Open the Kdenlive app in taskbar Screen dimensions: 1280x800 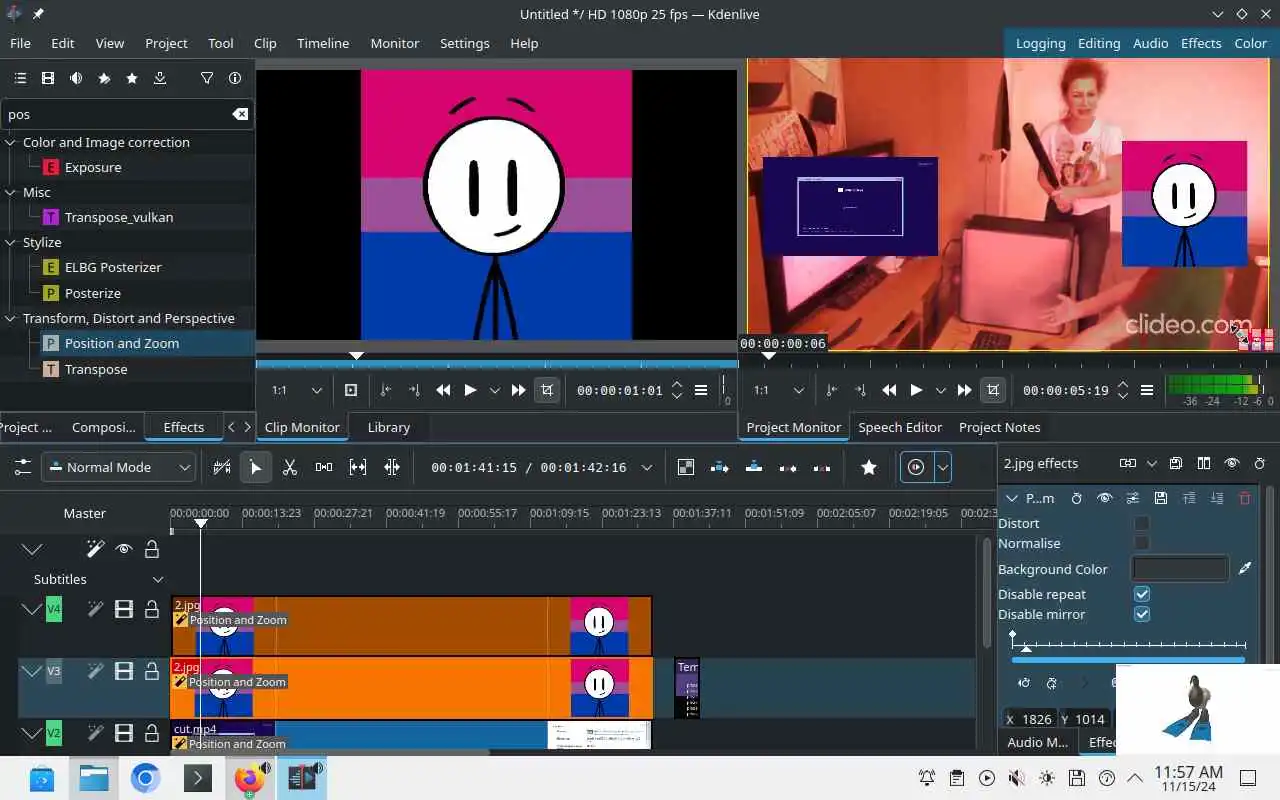301,778
